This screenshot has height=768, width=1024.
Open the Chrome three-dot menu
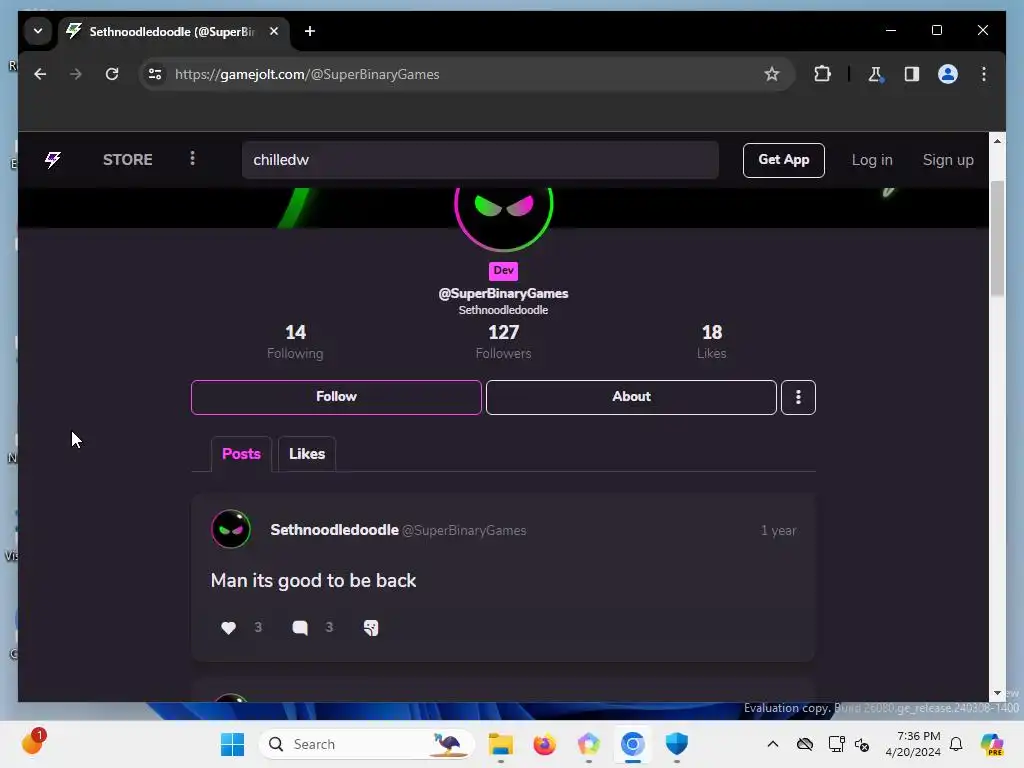pyautogui.click(x=984, y=74)
